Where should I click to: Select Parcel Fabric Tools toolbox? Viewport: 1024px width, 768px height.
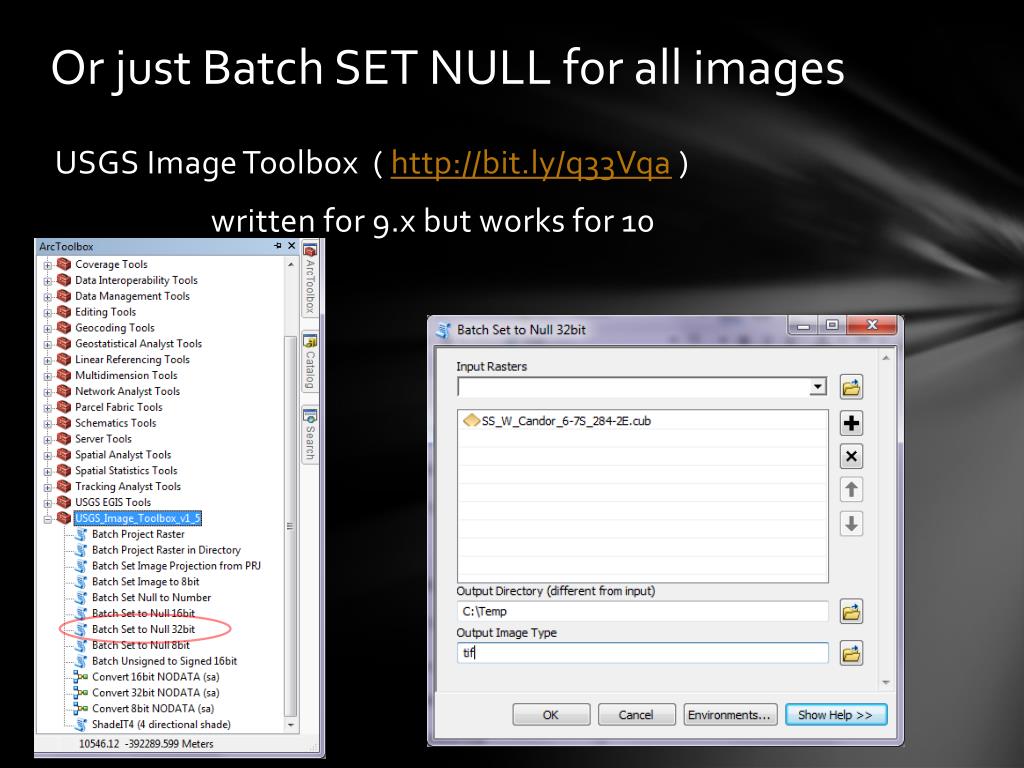pyautogui.click(x=119, y=407)
